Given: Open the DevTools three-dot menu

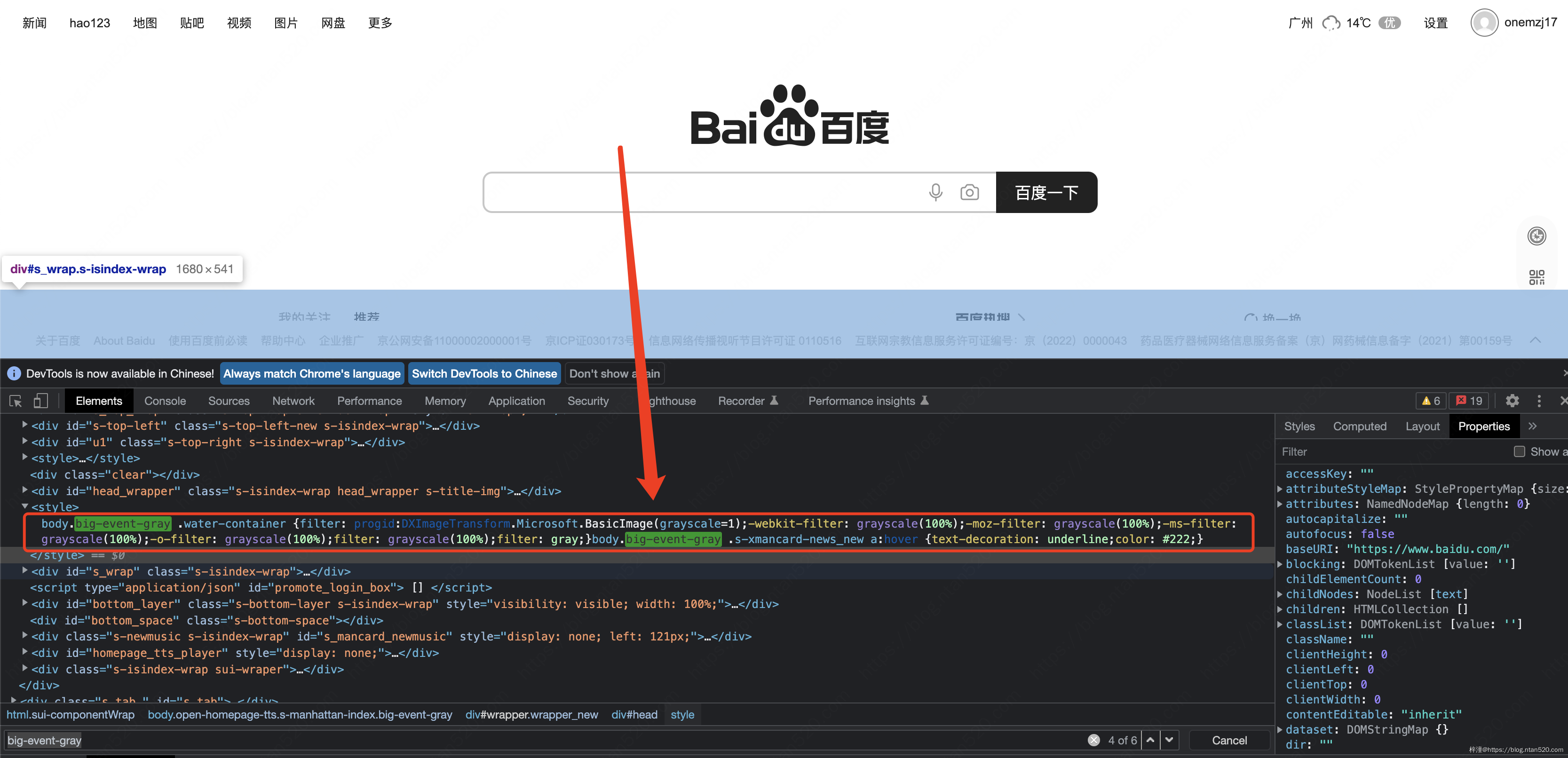Looking at the screenshot, I should [x=1539, y=401].
